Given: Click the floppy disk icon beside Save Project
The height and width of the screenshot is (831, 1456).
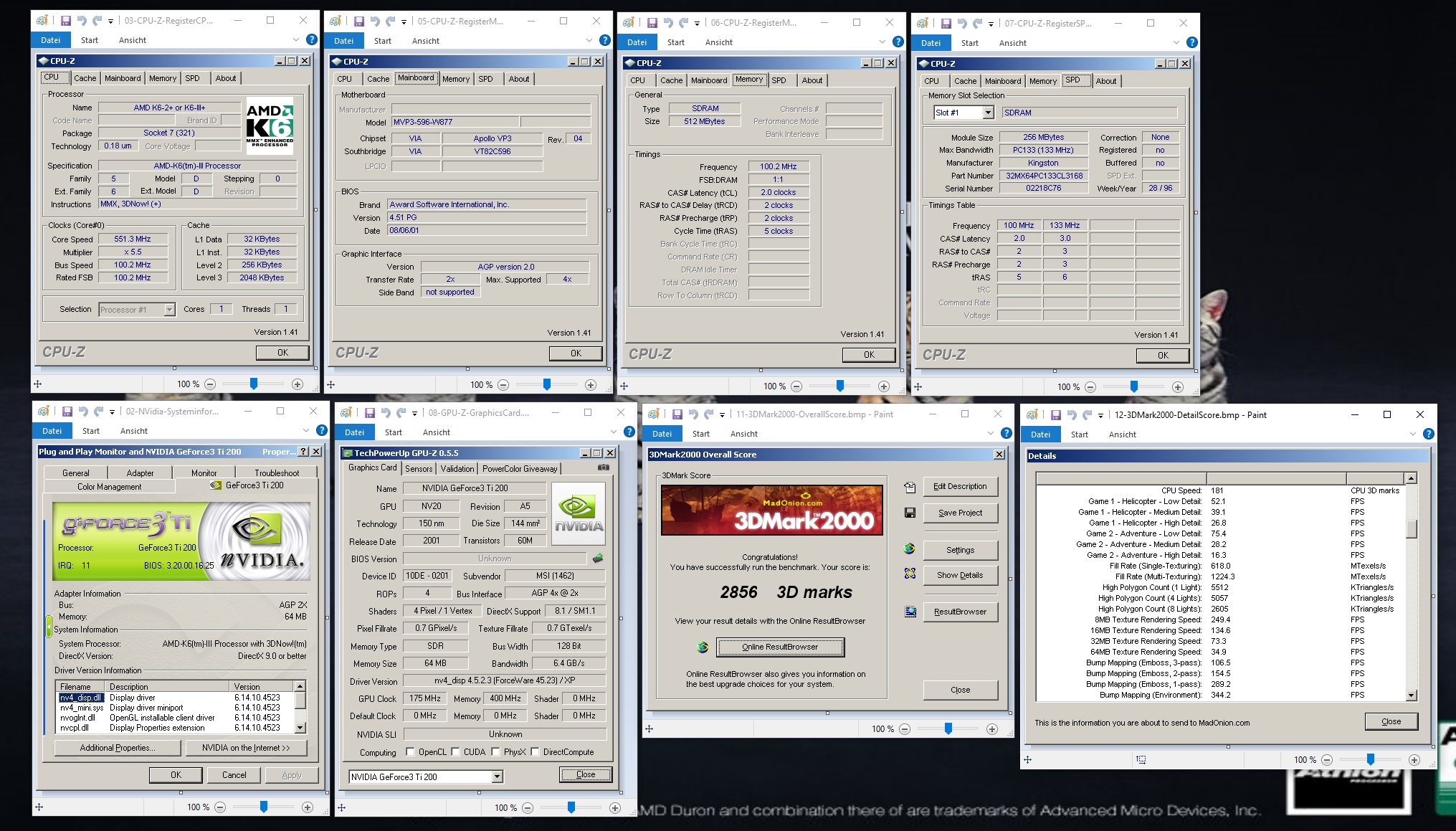Looking at the screenshot, I should point(910,513).
